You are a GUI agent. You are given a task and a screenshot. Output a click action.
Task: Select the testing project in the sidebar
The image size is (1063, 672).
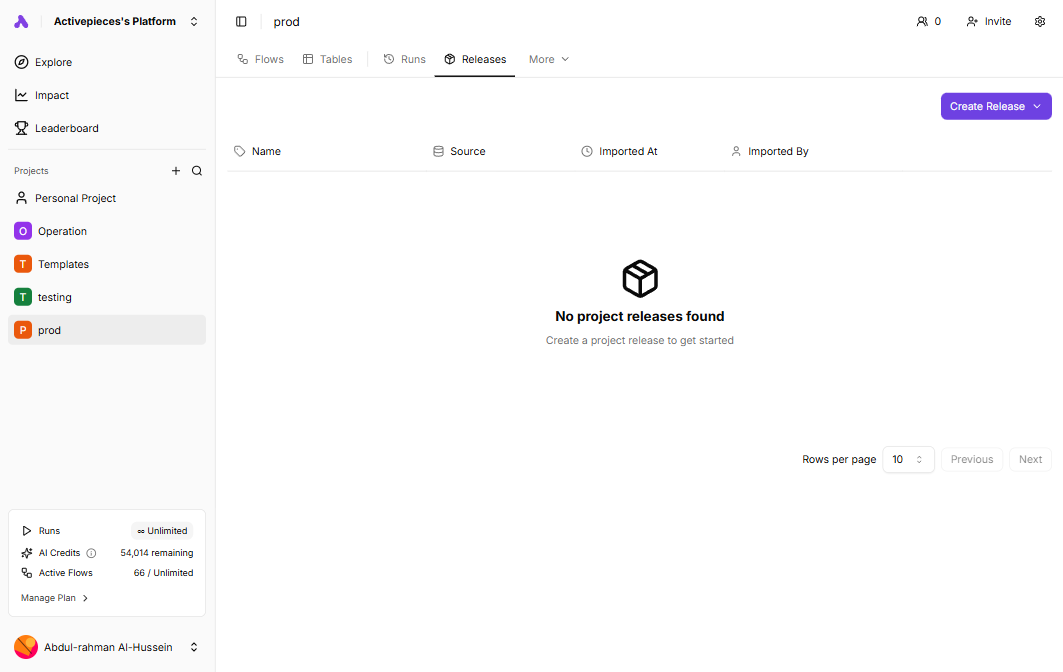[55, 296]
